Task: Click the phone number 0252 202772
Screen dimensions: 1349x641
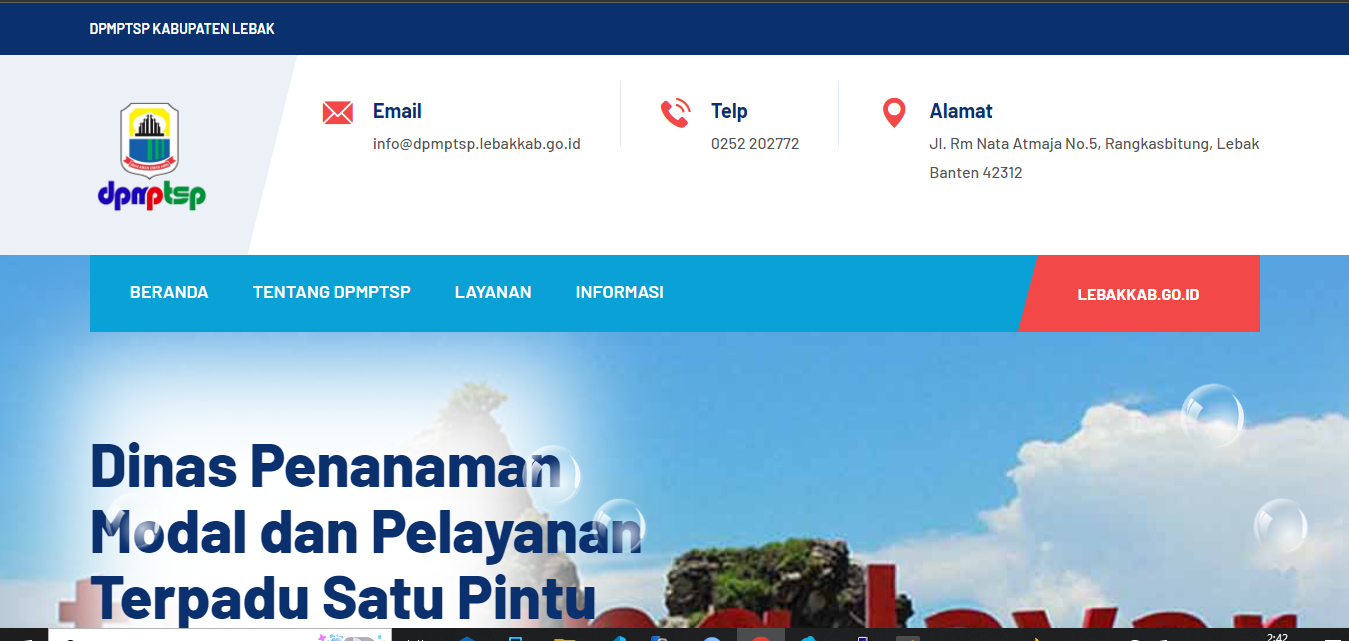Action: click(x=755, y=144)
